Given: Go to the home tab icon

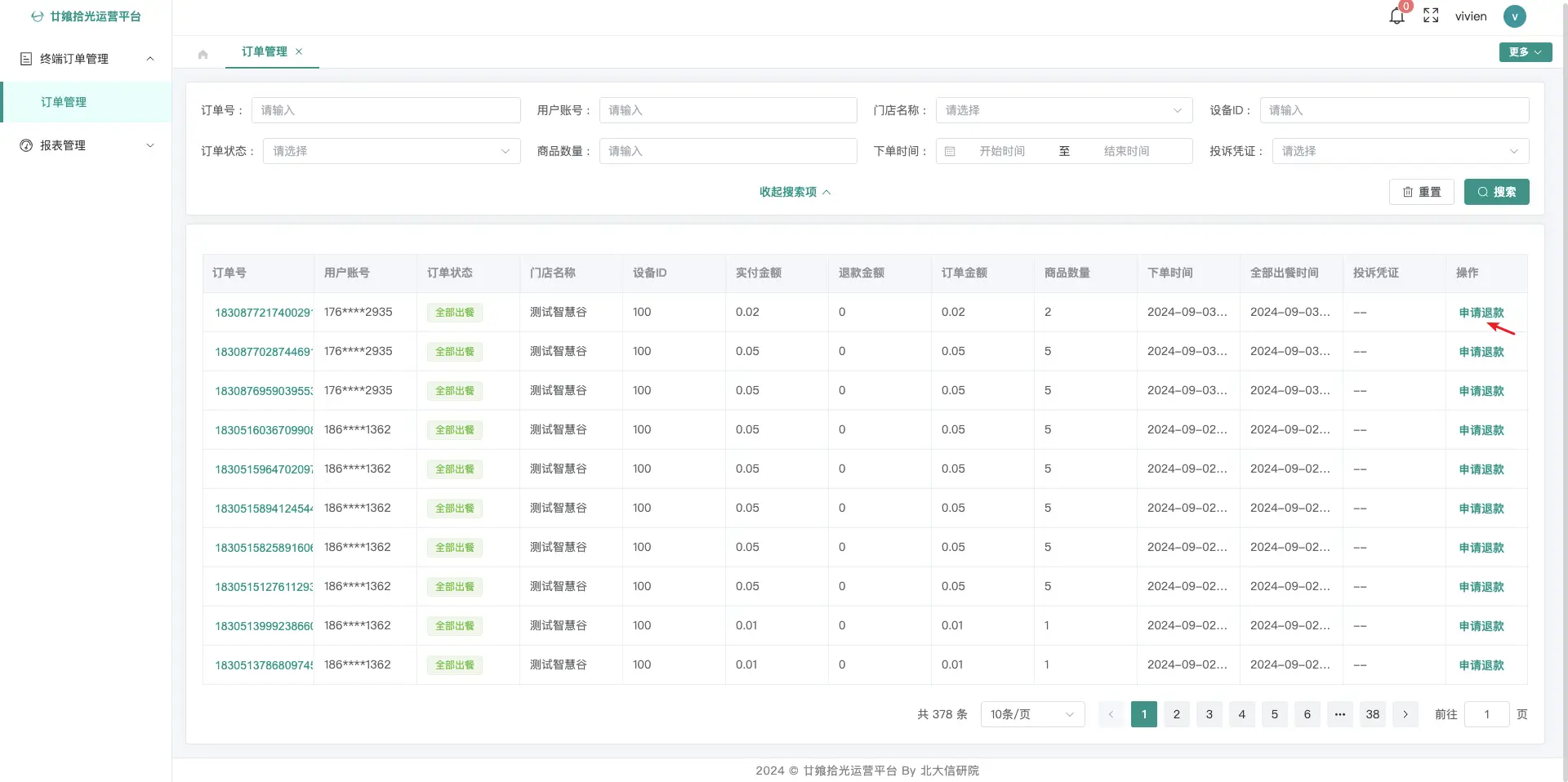Looking at the screenshot, I should click(203, 54).
